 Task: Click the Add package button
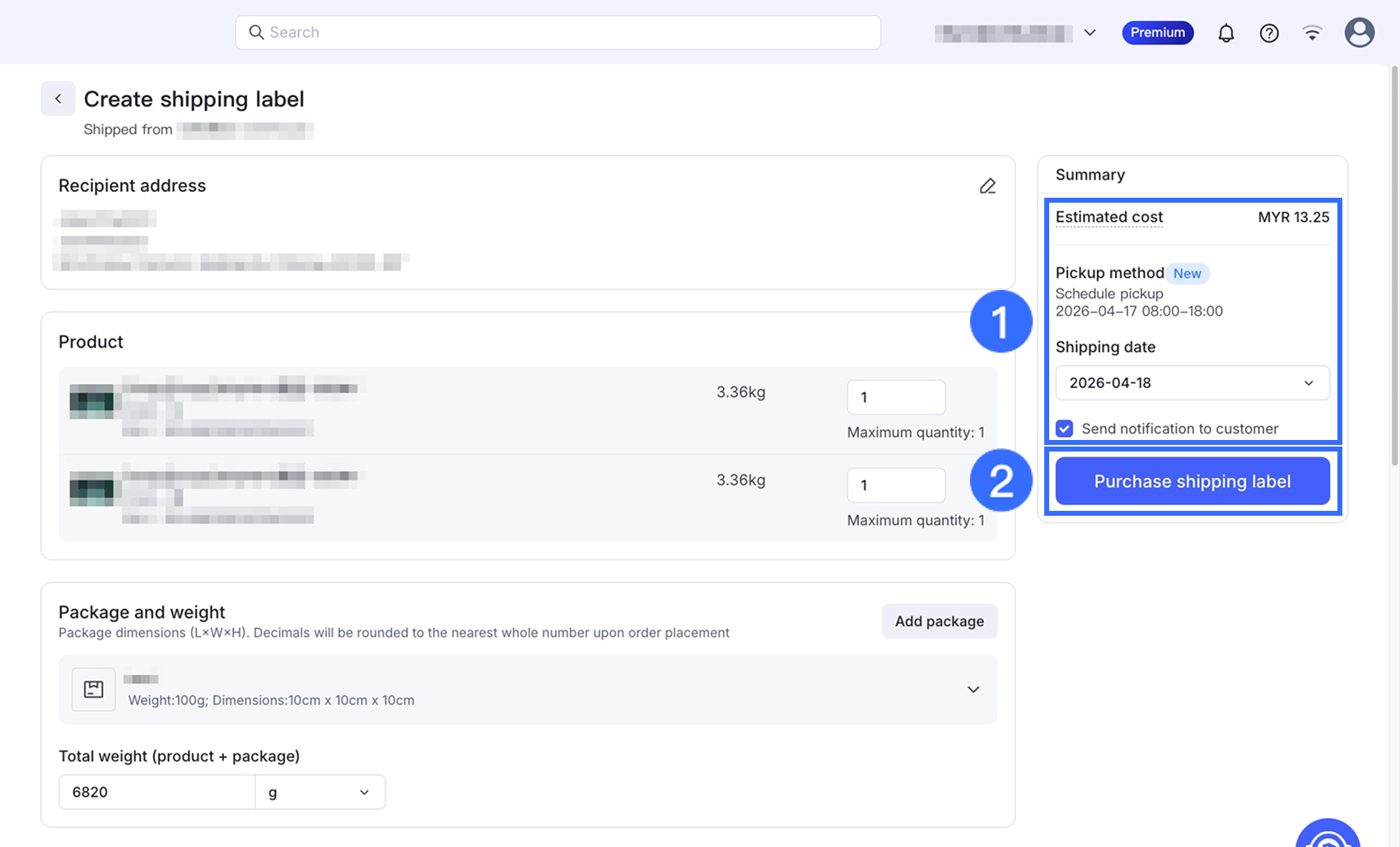(x=939, y=621)
